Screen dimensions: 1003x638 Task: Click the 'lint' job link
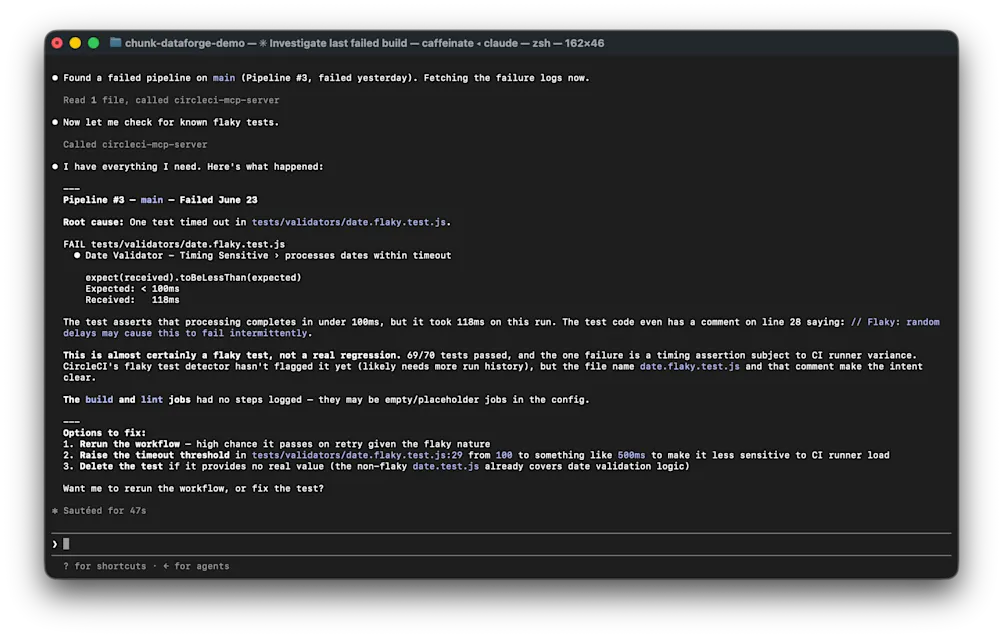tap(152, 399)
